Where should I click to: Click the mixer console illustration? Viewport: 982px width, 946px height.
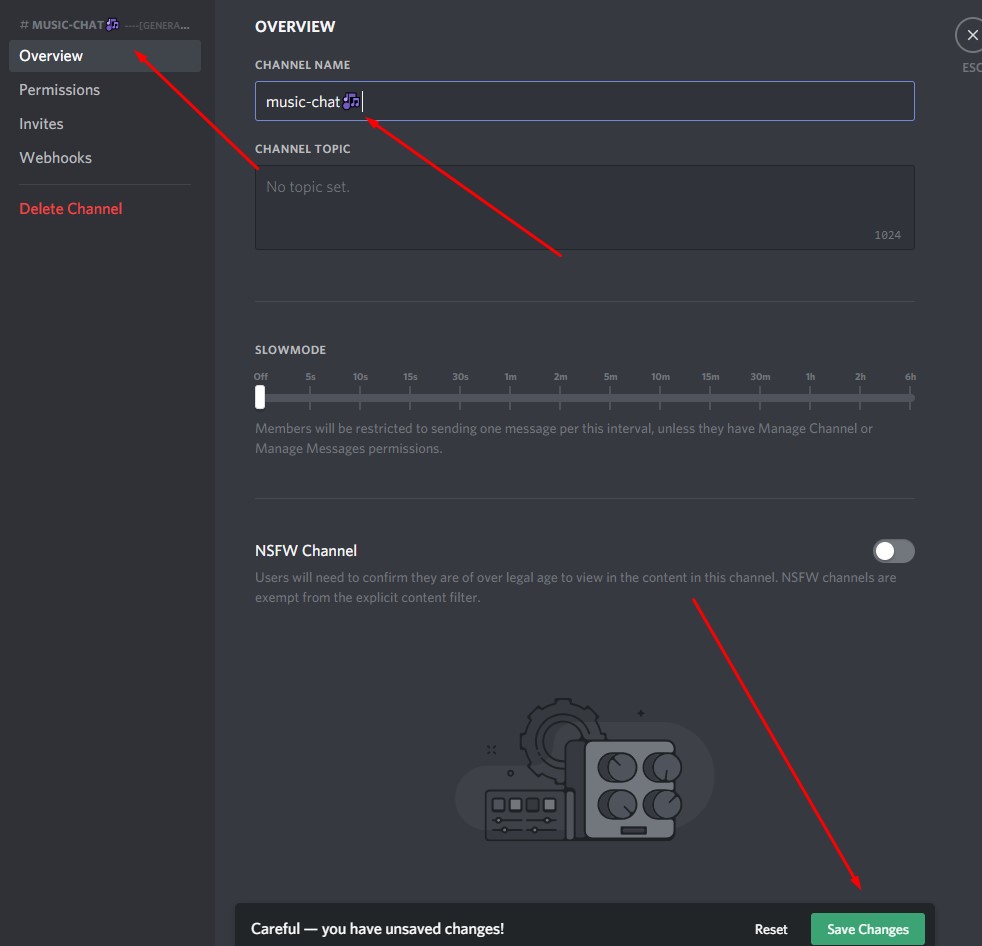click(x=584, y=770)
